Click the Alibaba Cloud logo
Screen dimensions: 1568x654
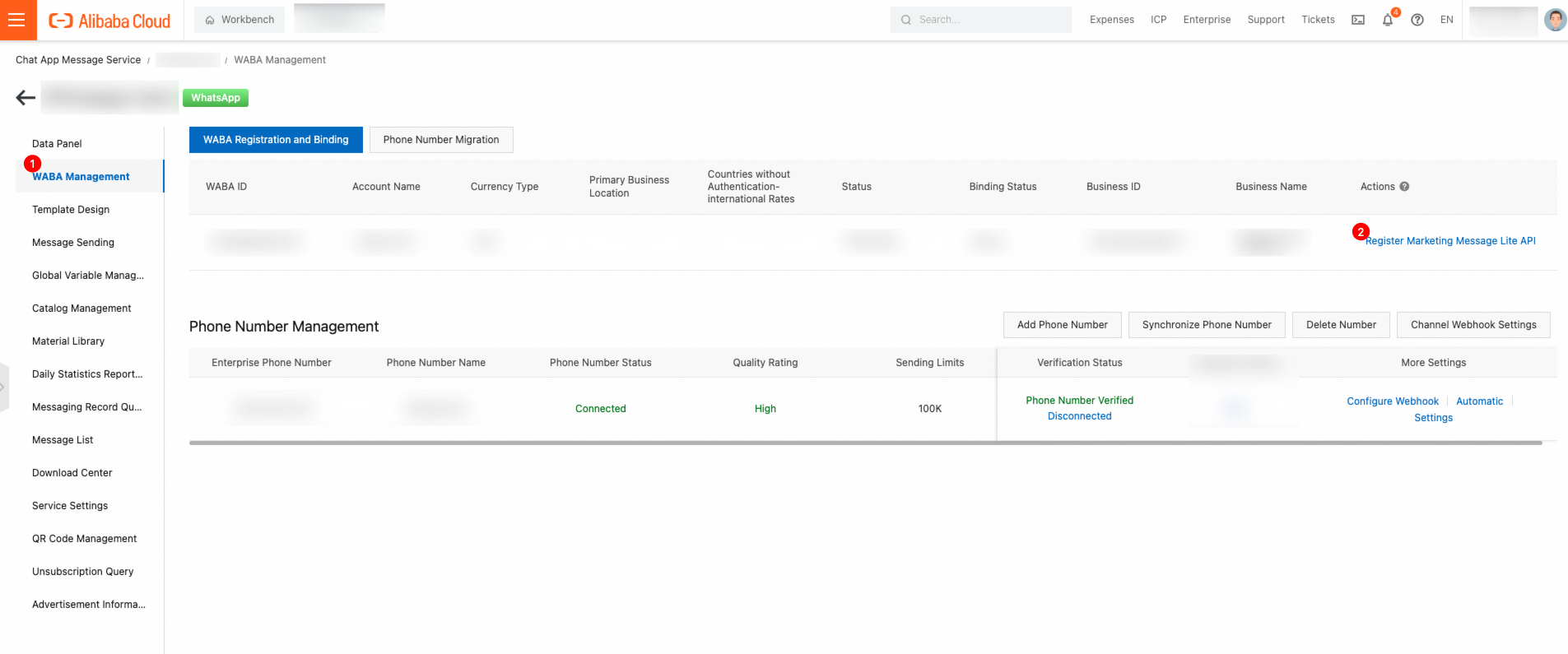click(109, 21)
